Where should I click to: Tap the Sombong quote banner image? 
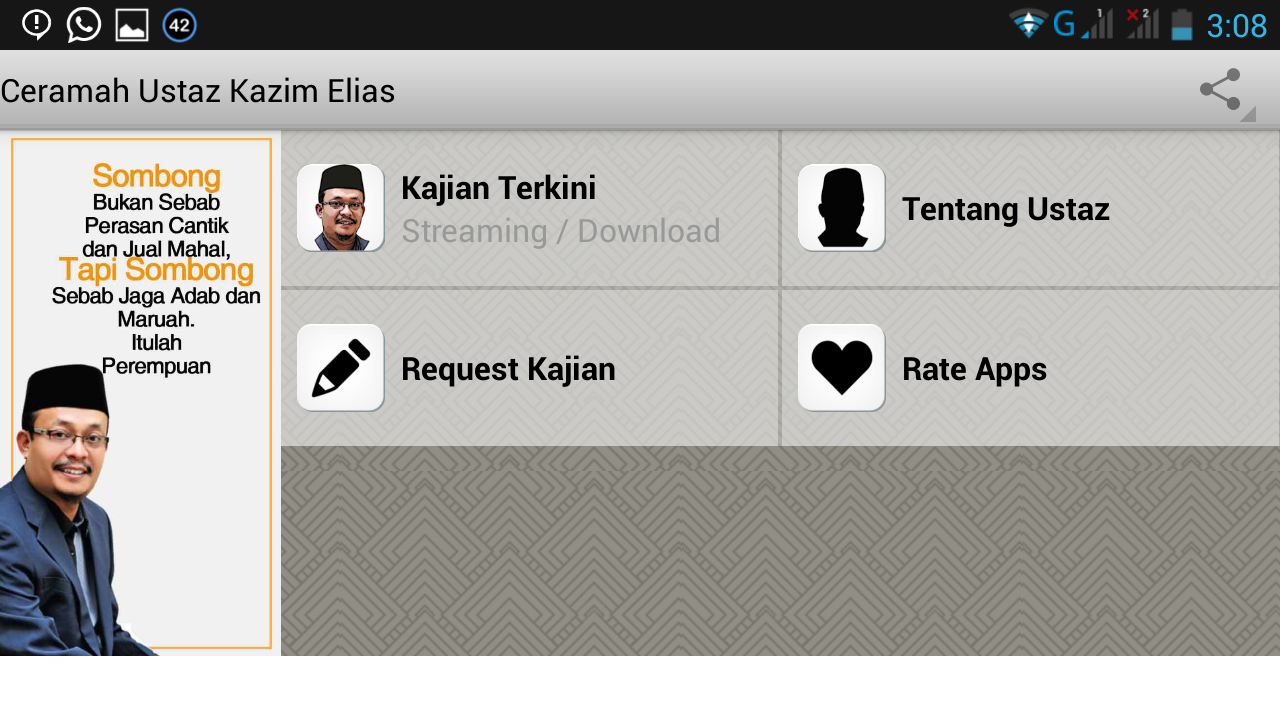click(x=140, y=393)
